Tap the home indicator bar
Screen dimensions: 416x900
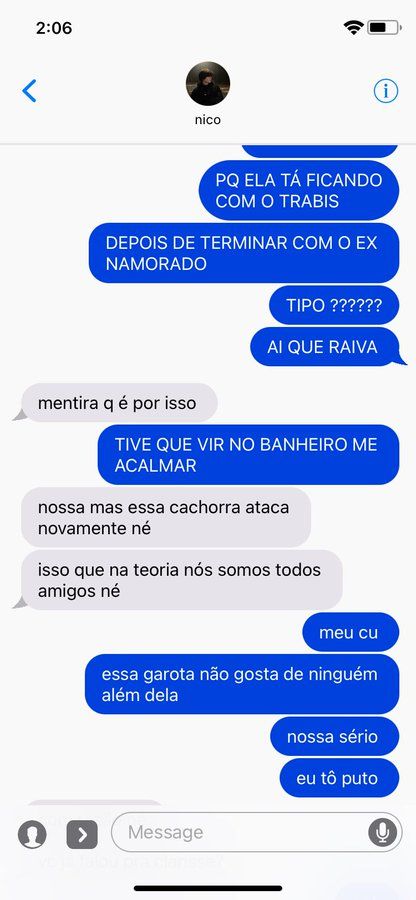pos(208,888)
